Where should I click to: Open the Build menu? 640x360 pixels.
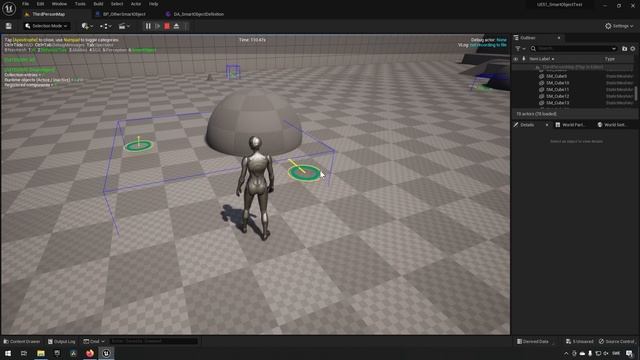tap(98, 4)
